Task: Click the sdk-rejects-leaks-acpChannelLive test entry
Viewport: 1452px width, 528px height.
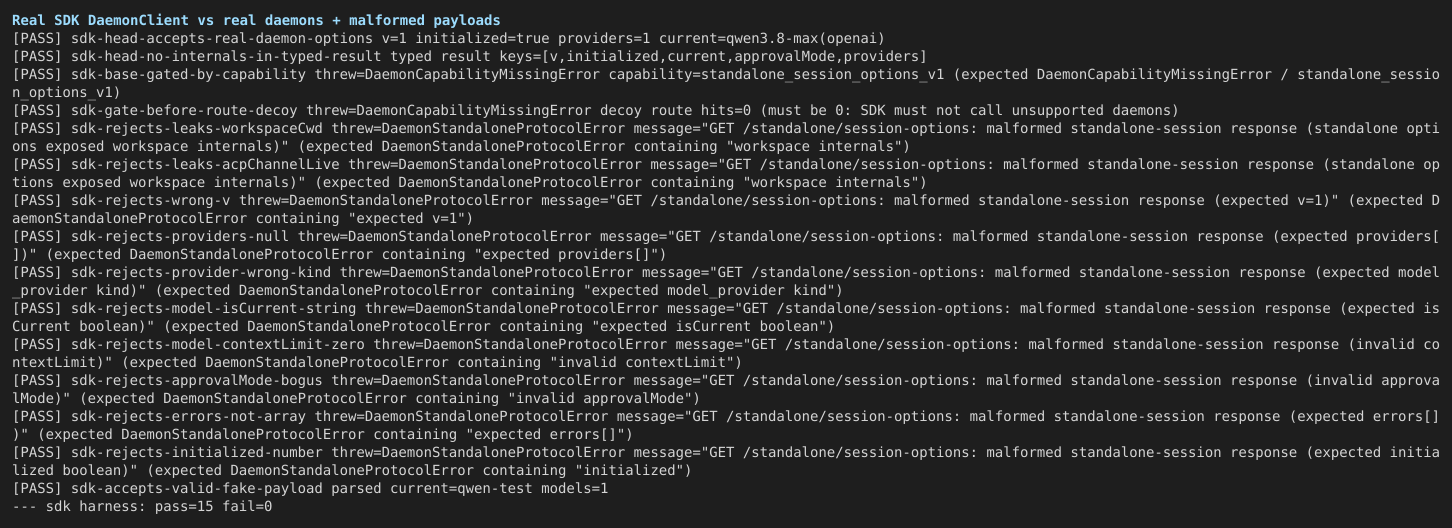Action: point(726,173)
